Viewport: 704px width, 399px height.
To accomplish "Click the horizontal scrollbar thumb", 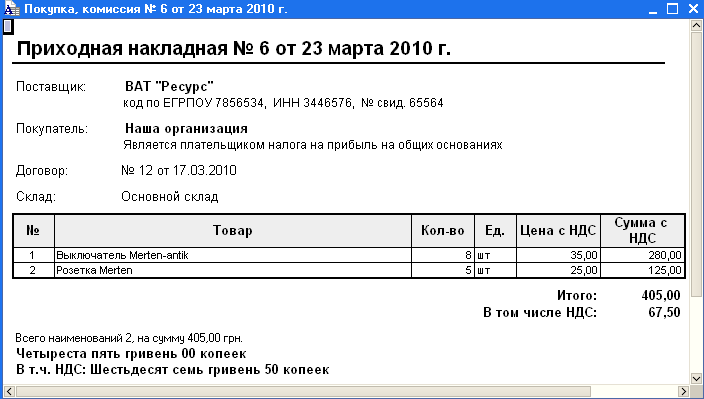I will 303,391.
